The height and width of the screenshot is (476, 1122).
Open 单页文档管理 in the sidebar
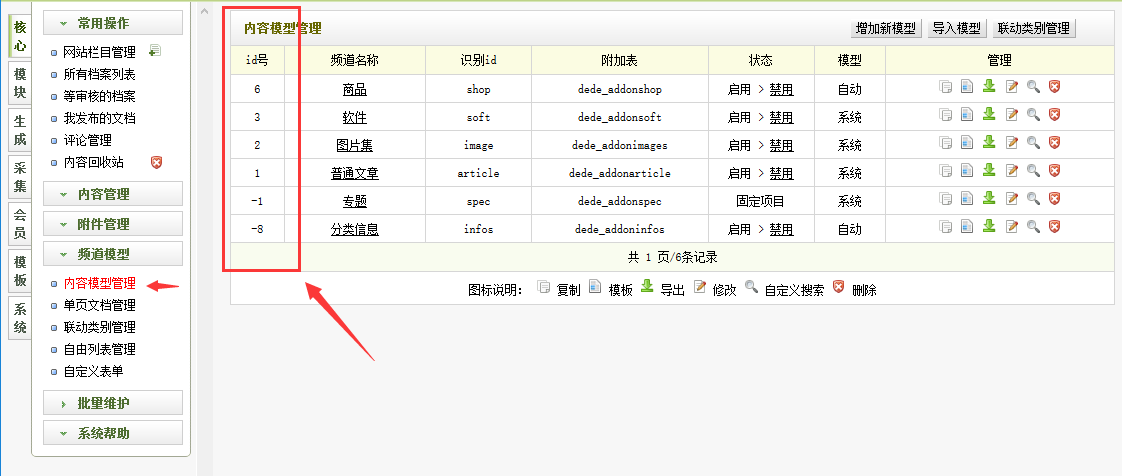click(99, 305)
